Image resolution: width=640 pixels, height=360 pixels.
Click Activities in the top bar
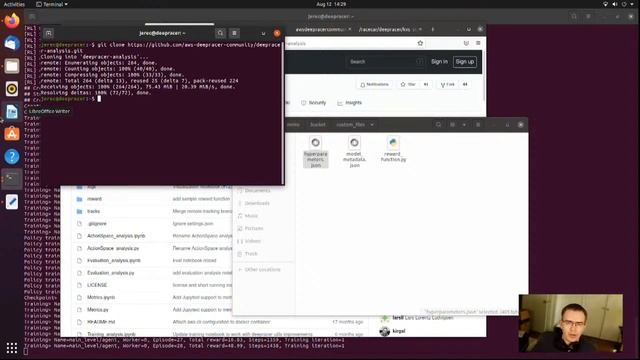(x=14, y=4)
